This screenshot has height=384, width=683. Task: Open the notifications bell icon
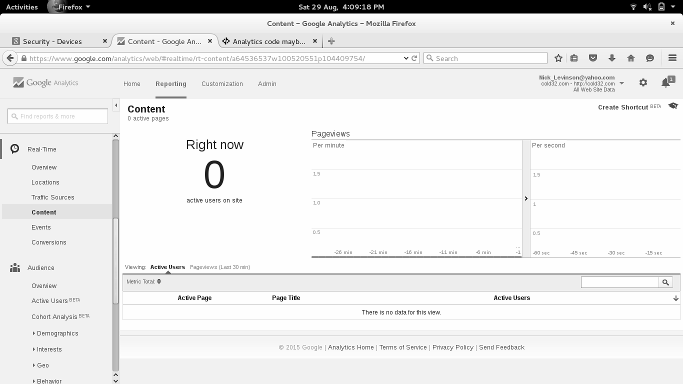click(x=667, y=82)
